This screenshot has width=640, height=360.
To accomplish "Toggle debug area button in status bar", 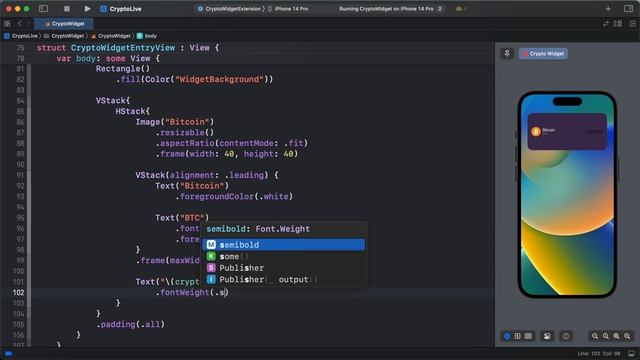I will [631, 353].
